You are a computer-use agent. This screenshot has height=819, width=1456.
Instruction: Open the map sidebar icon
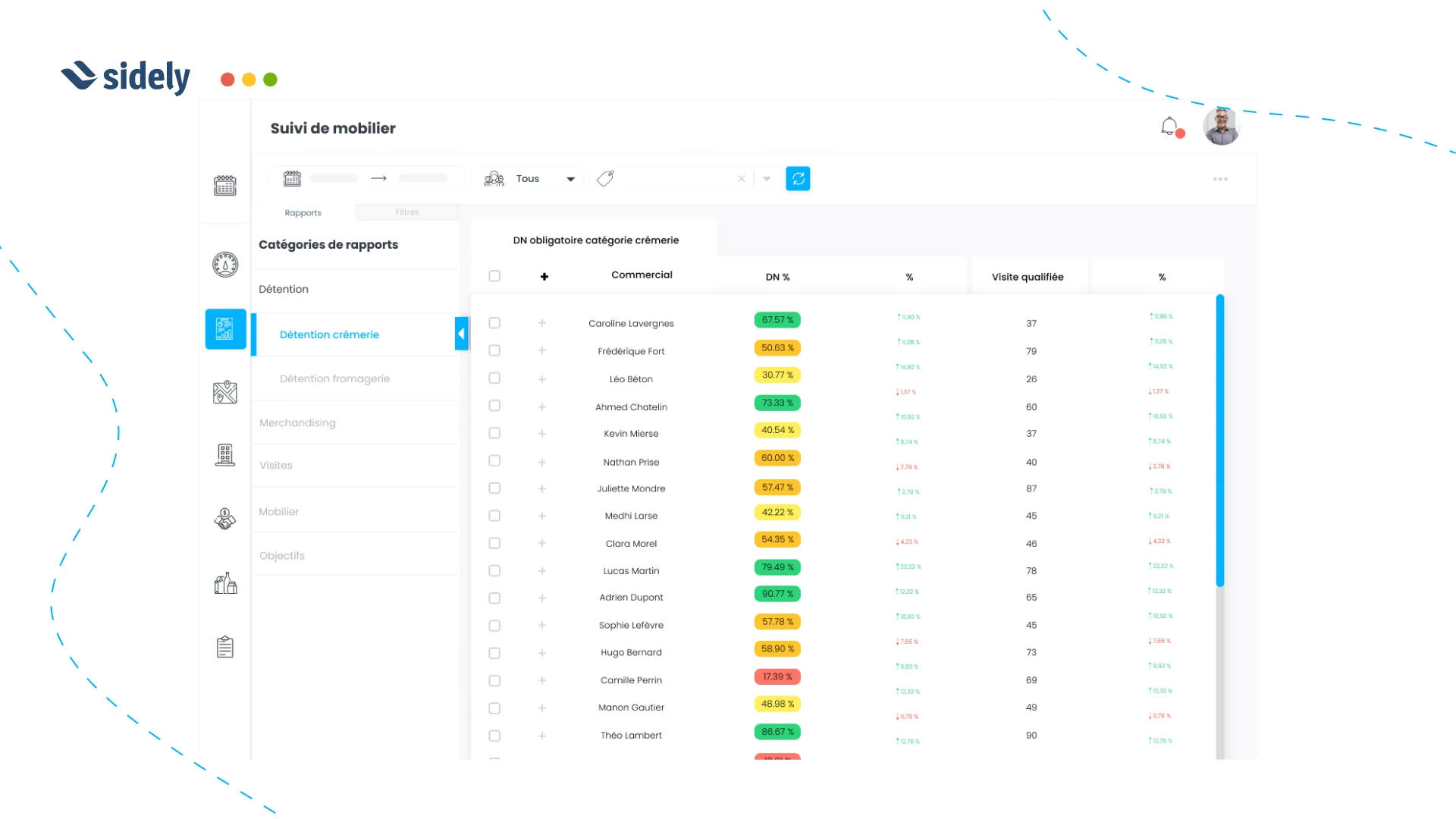coord(225,392)
